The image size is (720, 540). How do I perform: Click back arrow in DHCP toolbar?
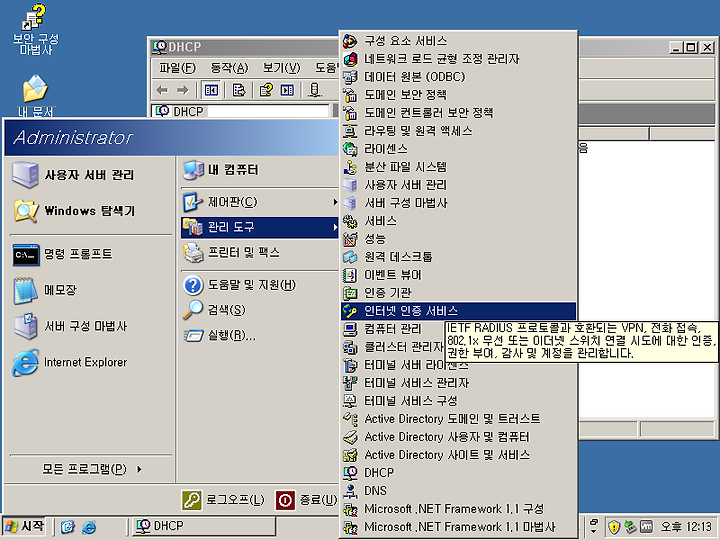tap(162, 90)
